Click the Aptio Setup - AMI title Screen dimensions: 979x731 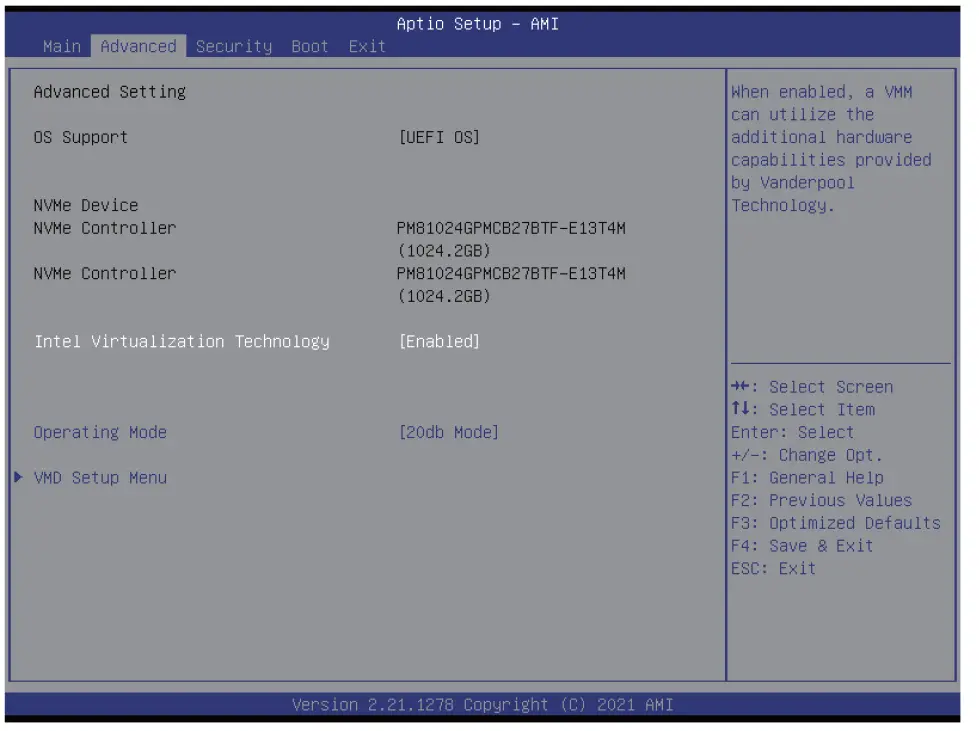coord(478,24)
